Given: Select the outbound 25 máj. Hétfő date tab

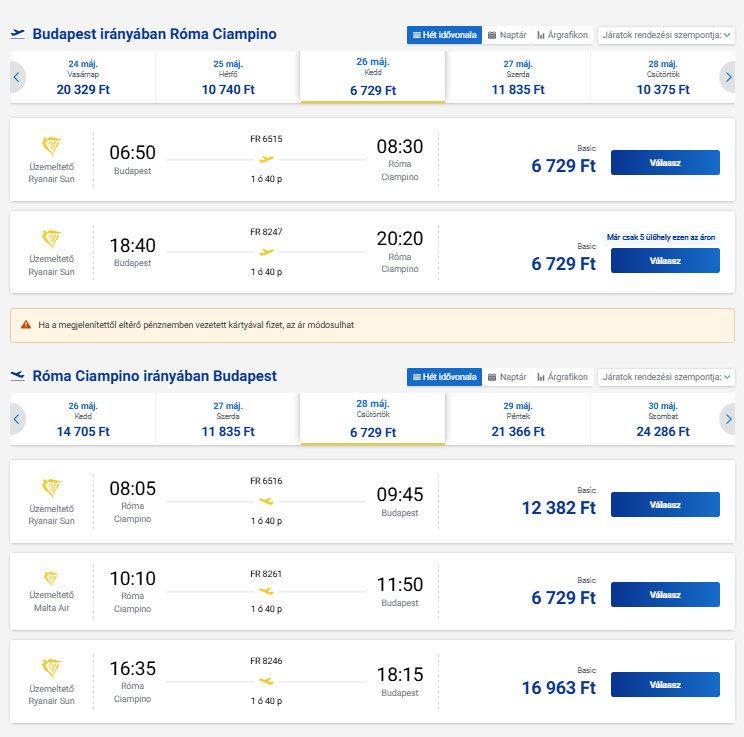Looking at the screenshot, I should tap(228, 77).
